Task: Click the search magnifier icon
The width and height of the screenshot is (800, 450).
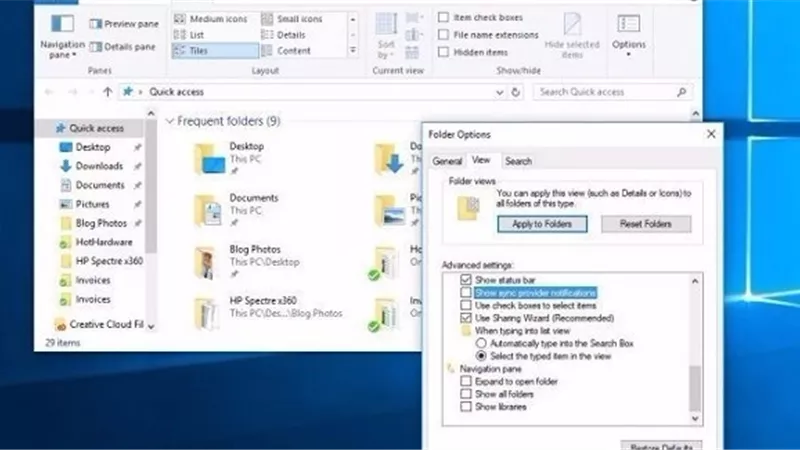Action: 682,92
